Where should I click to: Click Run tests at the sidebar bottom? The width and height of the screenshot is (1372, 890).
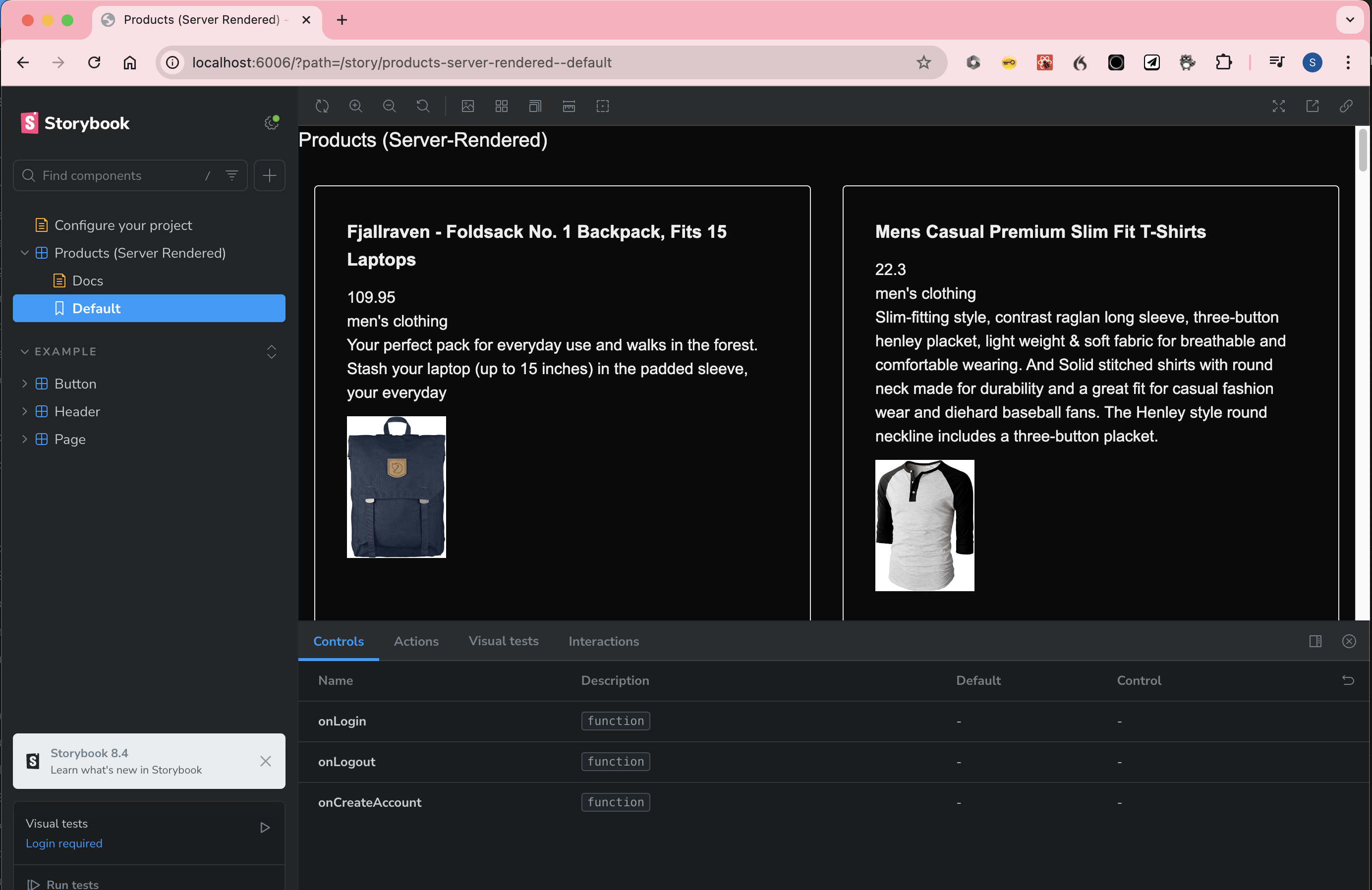63,884
